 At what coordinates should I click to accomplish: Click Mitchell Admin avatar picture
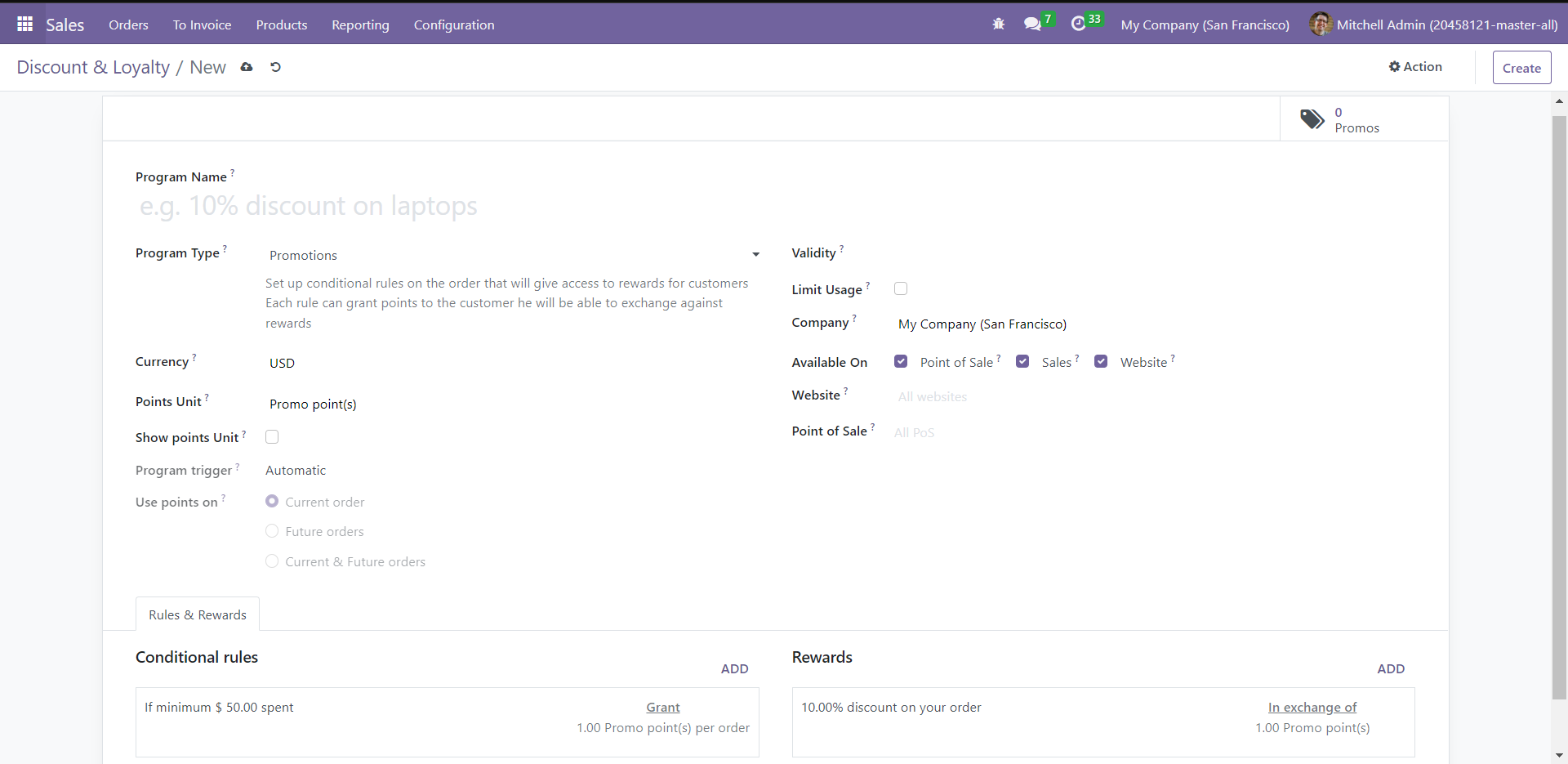tap(1321, 25)
